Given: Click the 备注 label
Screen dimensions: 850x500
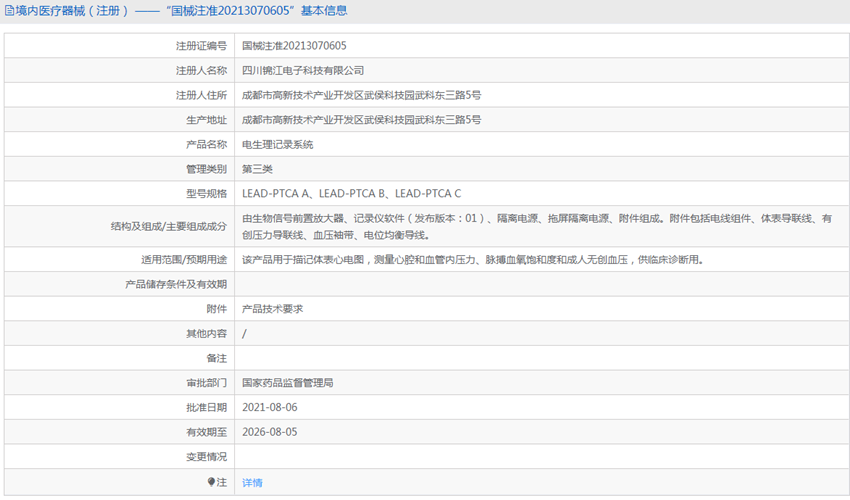Looking at the screenshot, I should coord(217,358).
